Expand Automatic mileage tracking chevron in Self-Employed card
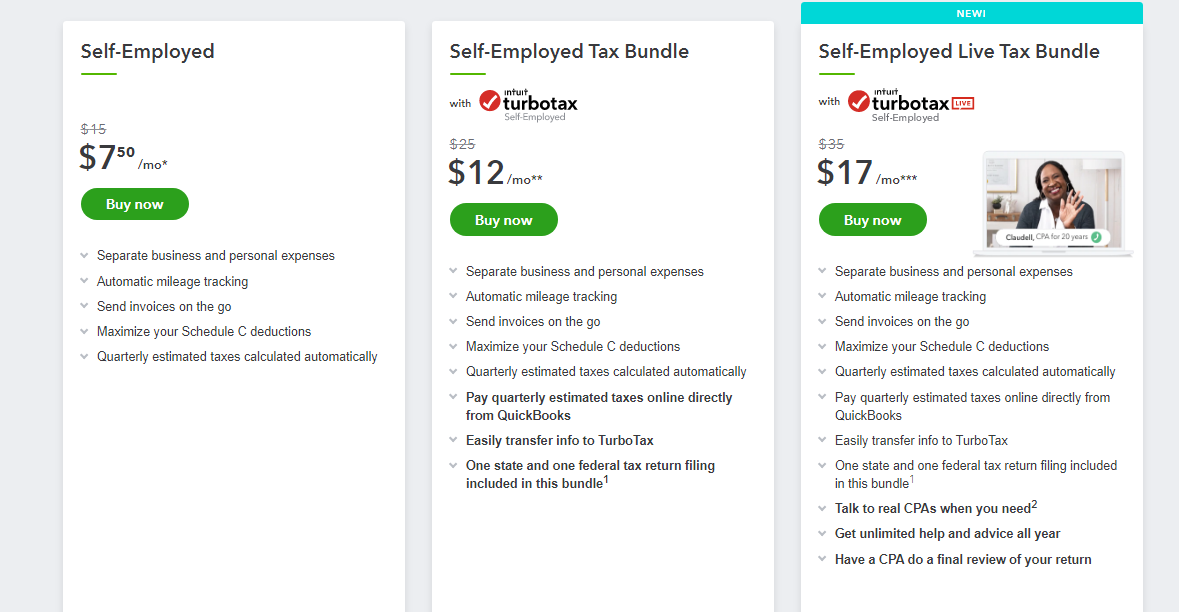The width and height of the screenshot is (1179, 612). click(84, 280)
